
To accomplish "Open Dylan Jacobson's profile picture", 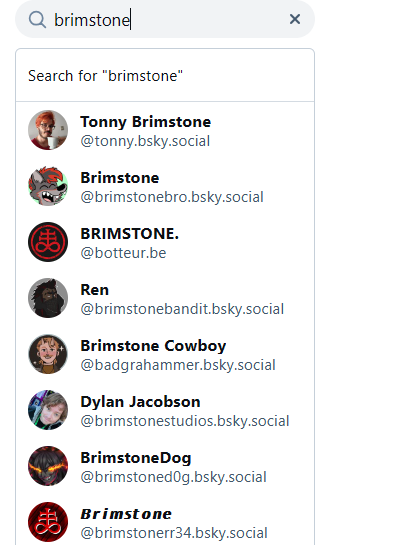I will click(x=48, y=410).
